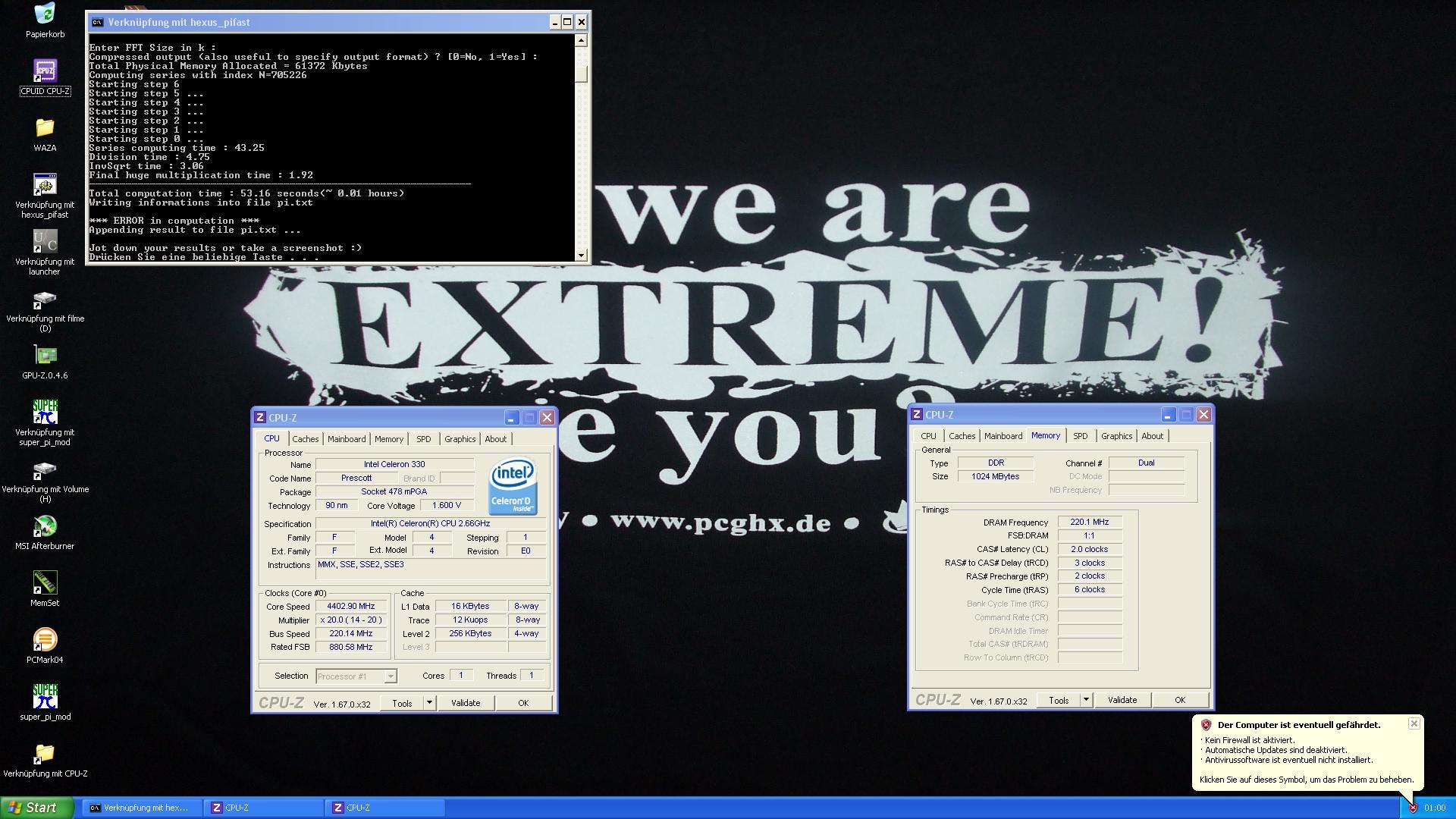1456x819 pixels.
Task: Select the Verknüpfung mit CPU-Z folder icon
Action: pos(45,754)
